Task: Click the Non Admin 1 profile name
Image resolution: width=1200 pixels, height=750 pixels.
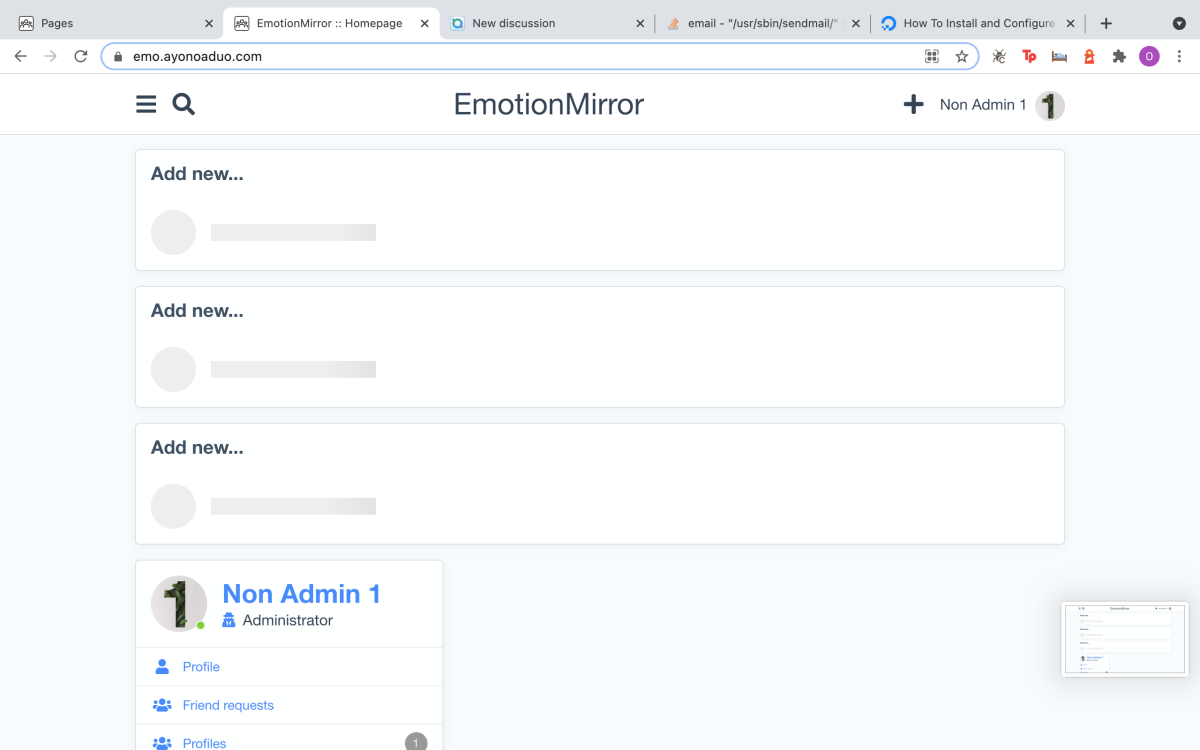Action: pyautogui.click(x=301, y=594)
